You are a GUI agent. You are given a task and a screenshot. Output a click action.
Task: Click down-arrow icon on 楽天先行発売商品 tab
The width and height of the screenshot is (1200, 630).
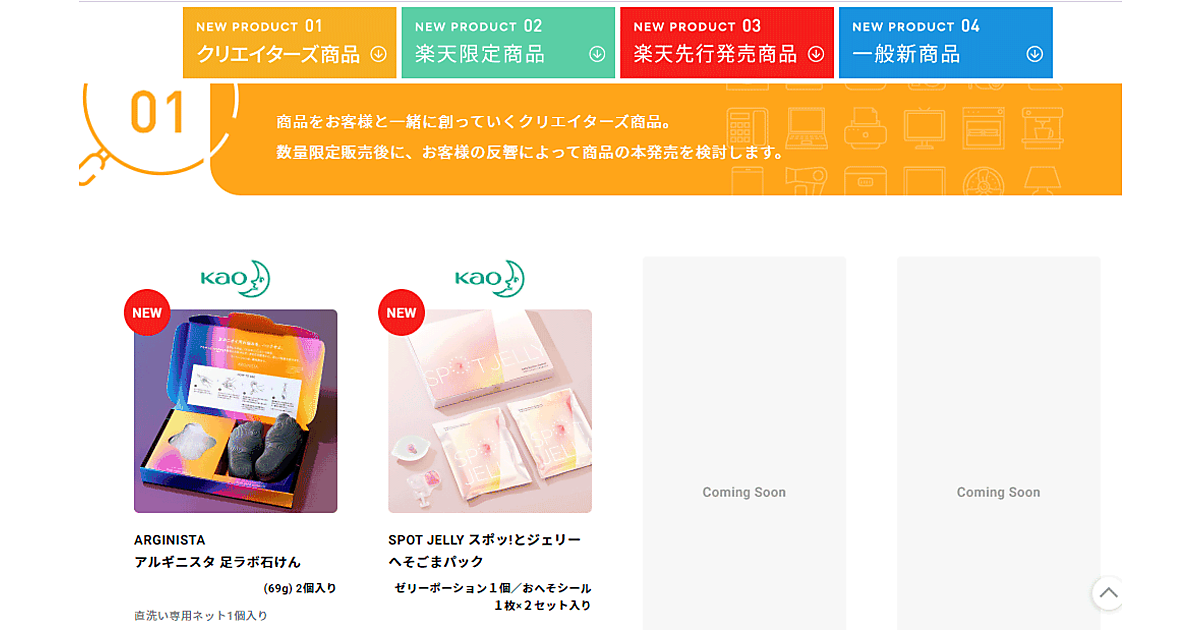pyautogui.click(x=816, y=54)
